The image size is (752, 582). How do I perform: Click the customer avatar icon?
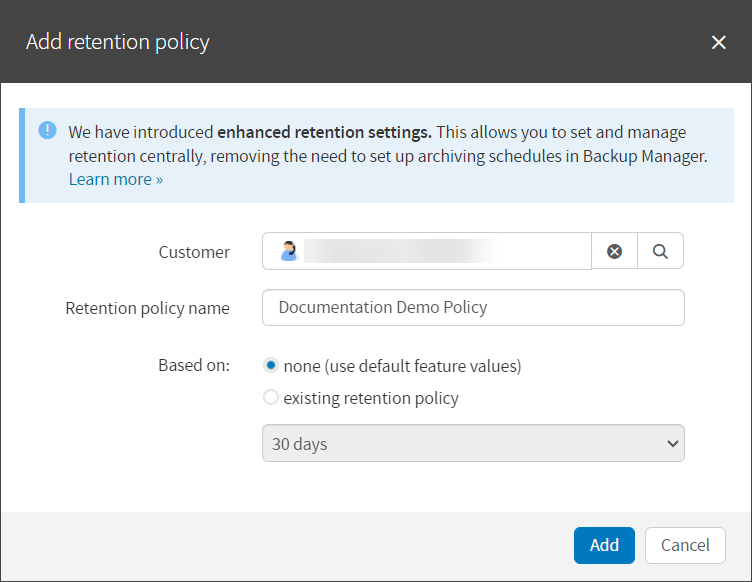coord(289,252)
